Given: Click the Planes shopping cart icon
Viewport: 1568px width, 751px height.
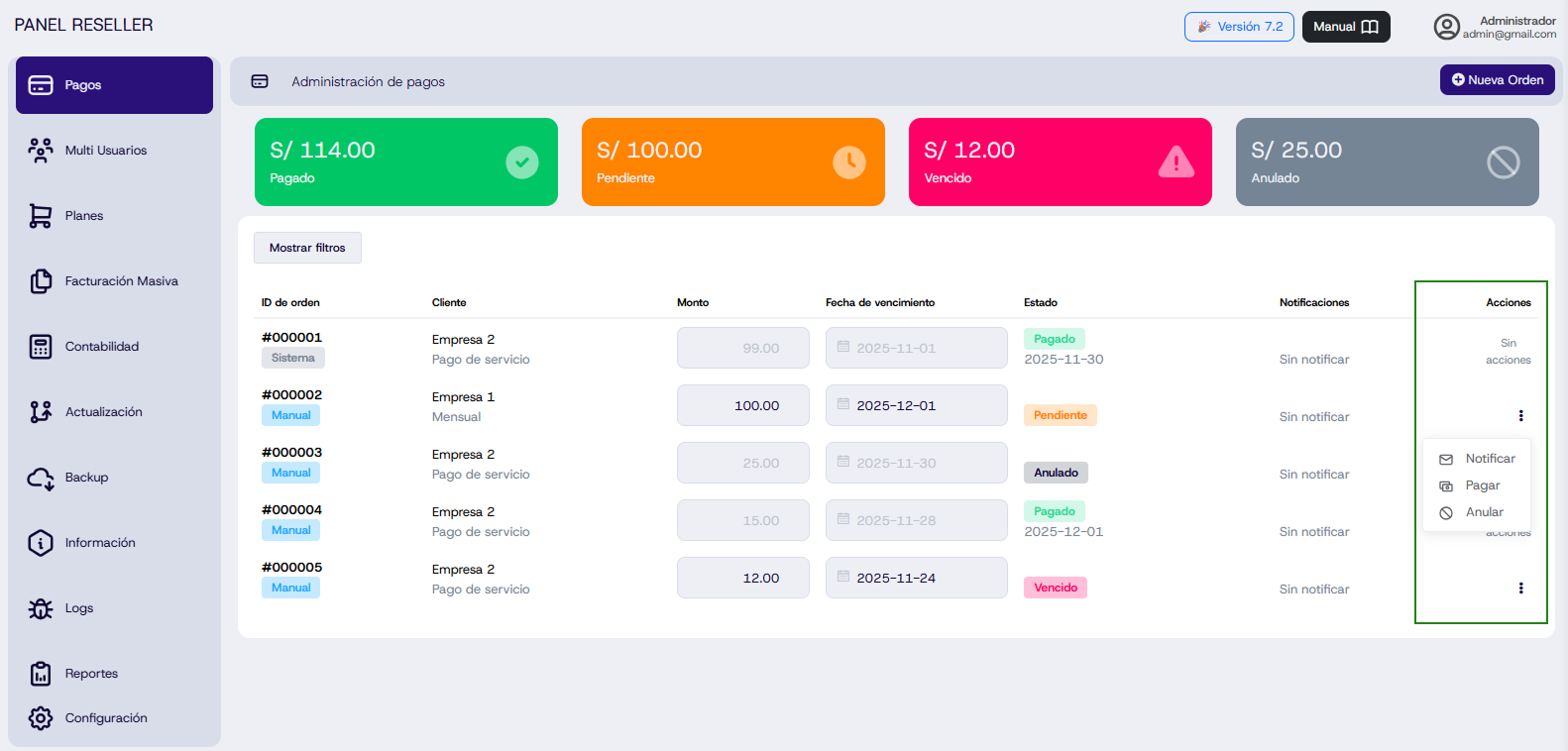Looking at the screenshot, I should pos(41,216).
